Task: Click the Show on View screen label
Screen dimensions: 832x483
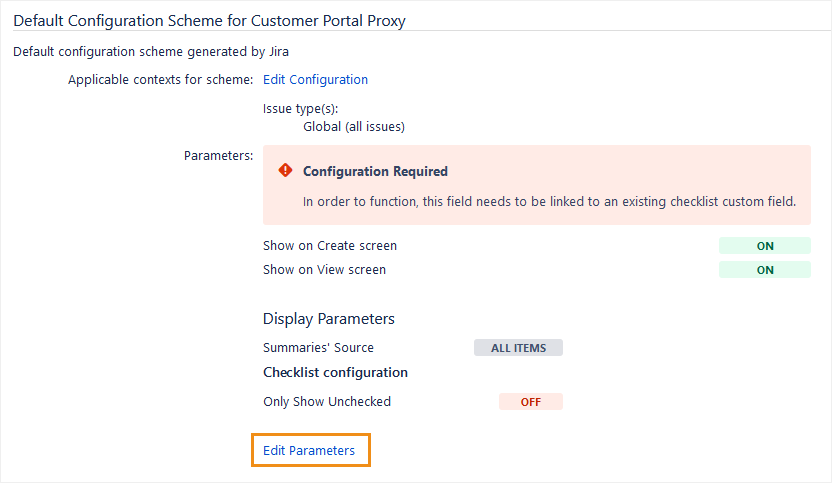Action: 324,270
